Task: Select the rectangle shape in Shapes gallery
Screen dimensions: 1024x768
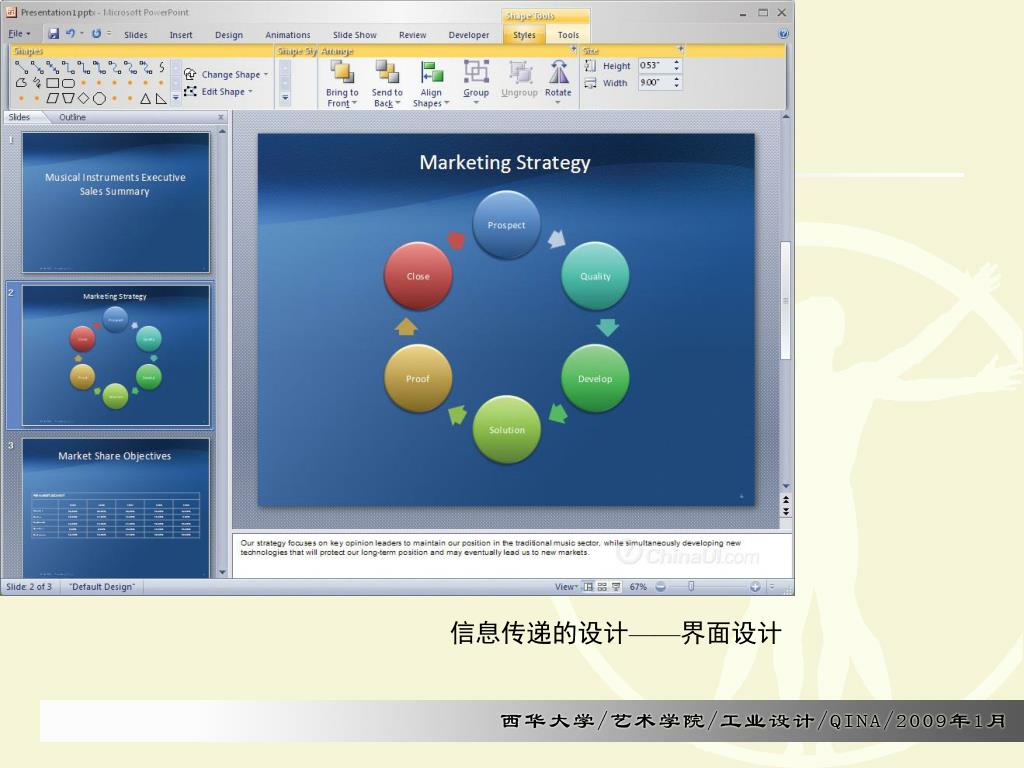Action: click(53, 83)
